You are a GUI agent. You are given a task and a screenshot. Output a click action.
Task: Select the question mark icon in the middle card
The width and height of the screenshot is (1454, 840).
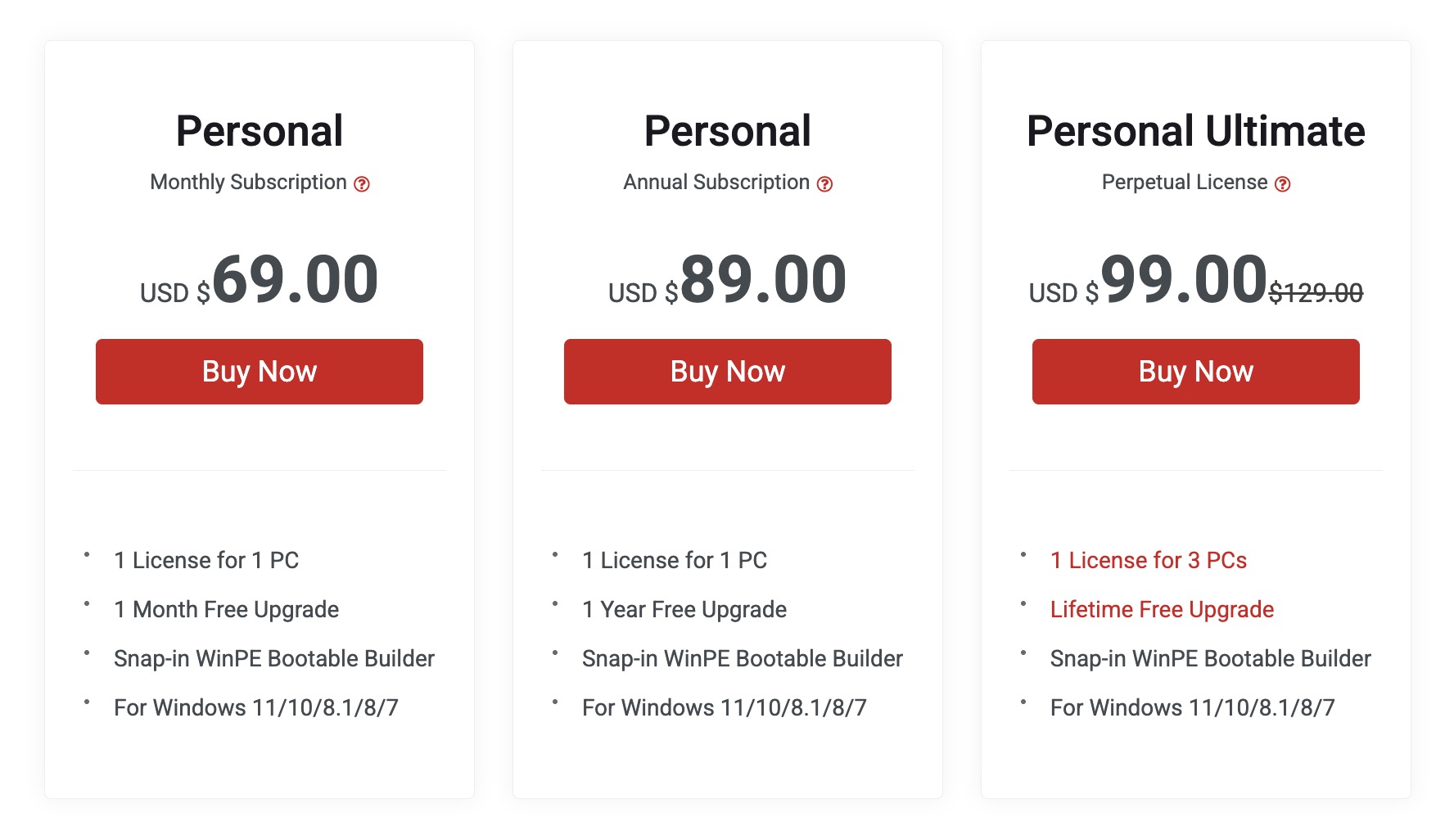[825, 183]
